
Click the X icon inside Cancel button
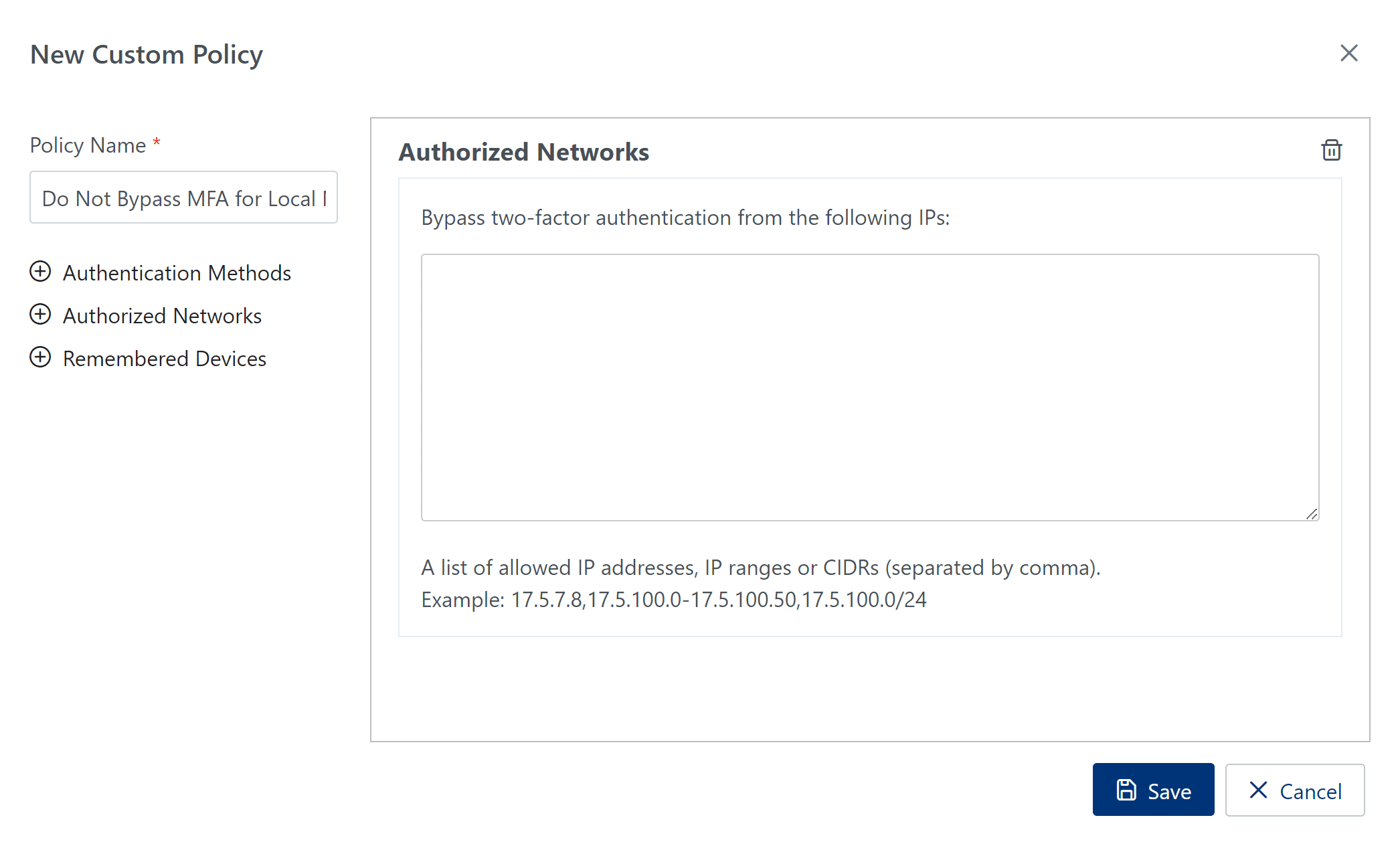(x=1258, y=790)
